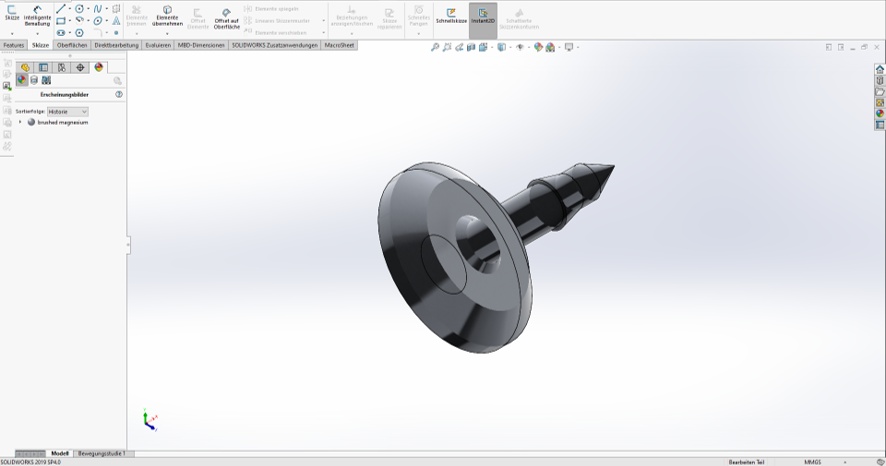Select the Polygon sketch tool
The height and width of the screenshot is (466, 886).
coord(79,33)
